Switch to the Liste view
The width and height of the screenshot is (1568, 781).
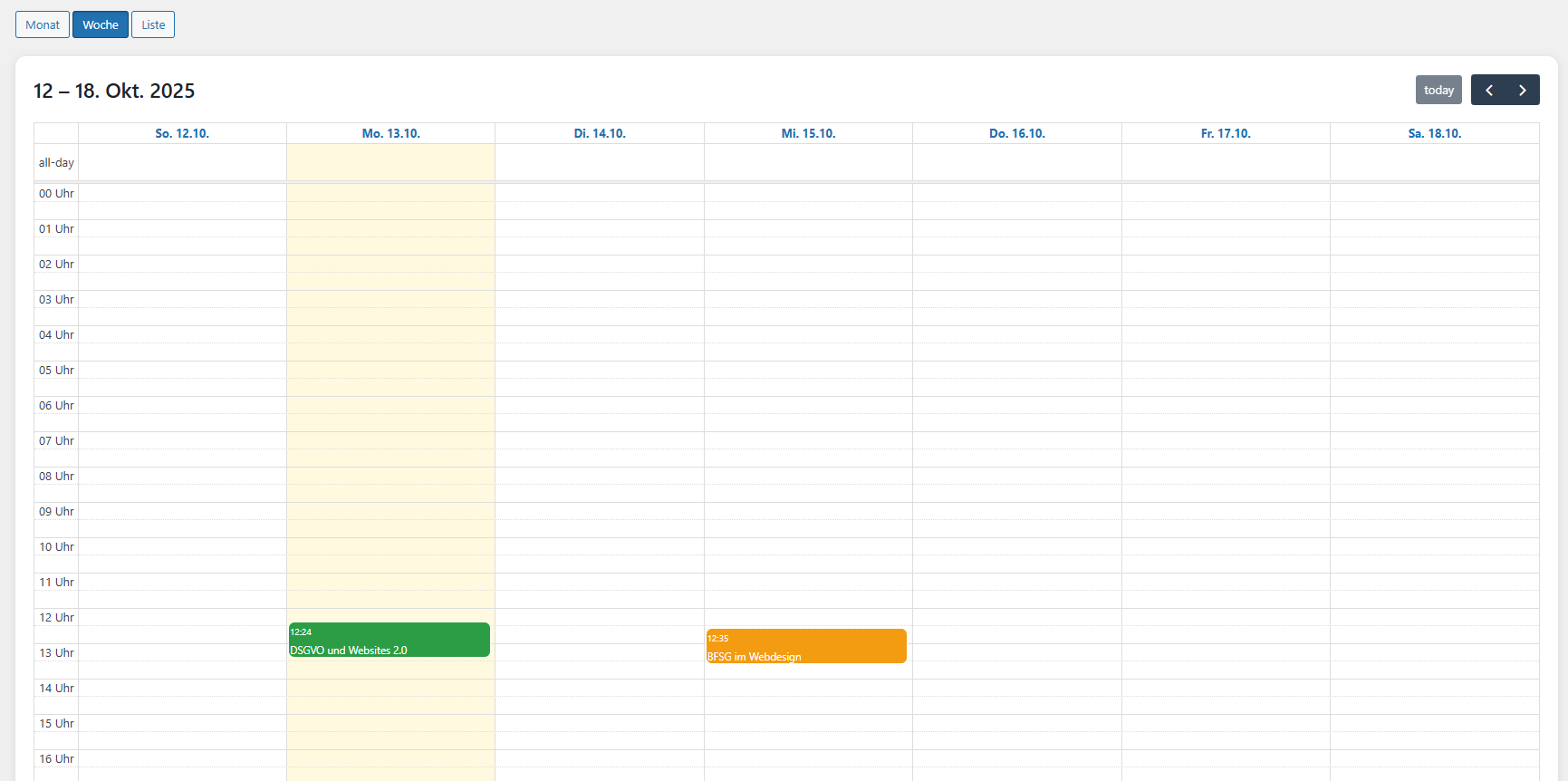[153, 24]
